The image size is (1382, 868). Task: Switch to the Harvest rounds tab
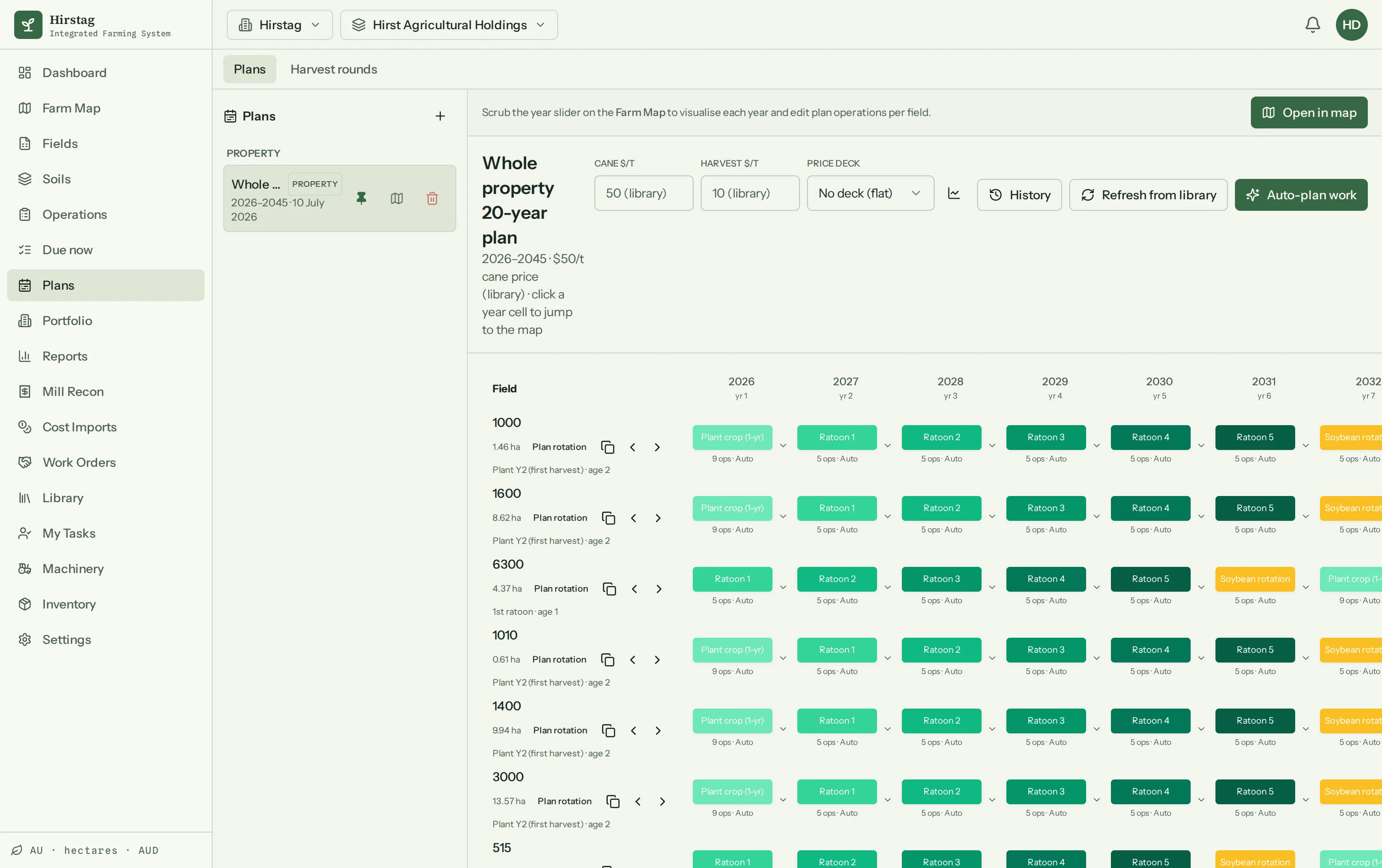point(334,70)
